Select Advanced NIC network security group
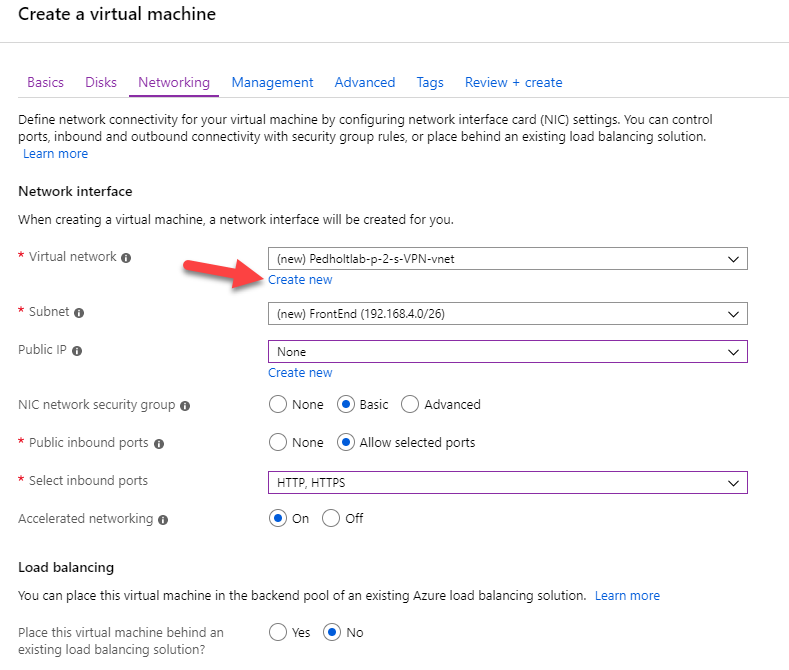Screen dimensions: 789x670 [x=410, y=404]
